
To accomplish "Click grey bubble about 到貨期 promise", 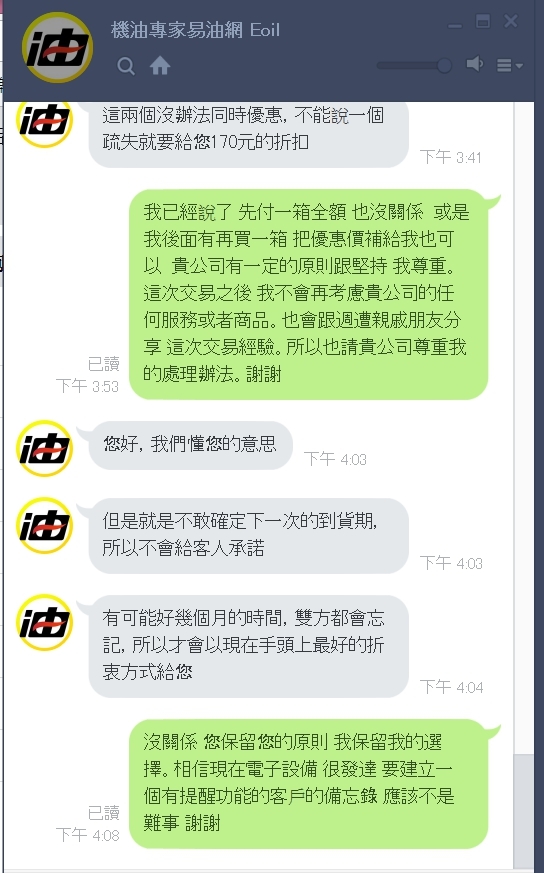I will pyautogui.click(x=248, y=536).
